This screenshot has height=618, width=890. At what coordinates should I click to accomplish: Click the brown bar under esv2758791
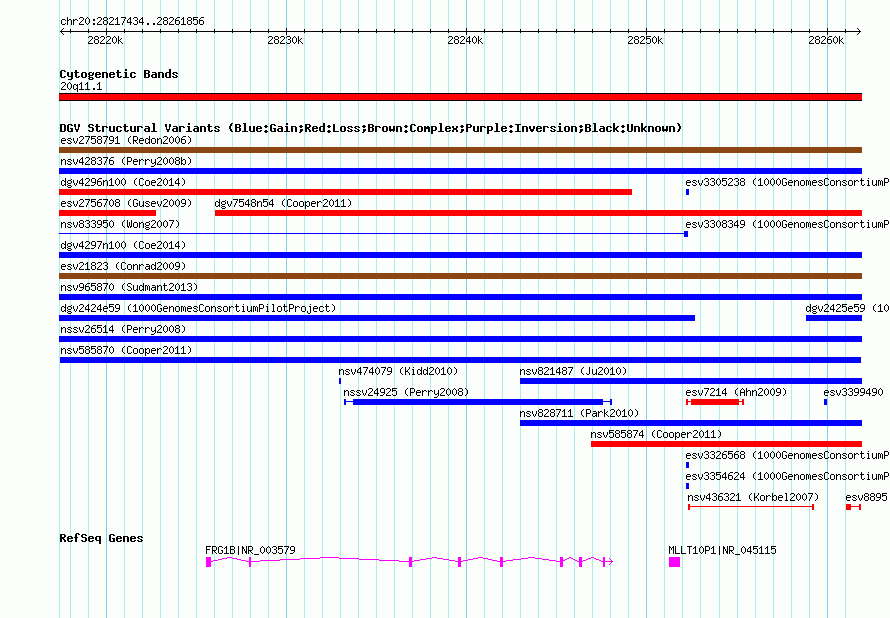pyautogui.click(x=460, y=150)
